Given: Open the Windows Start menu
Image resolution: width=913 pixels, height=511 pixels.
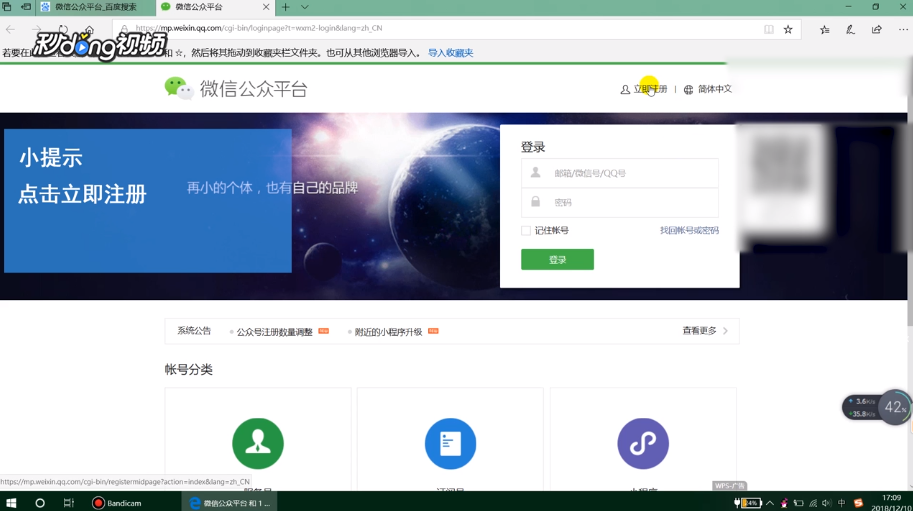Looking at the screenshot, I should point(11,503).
